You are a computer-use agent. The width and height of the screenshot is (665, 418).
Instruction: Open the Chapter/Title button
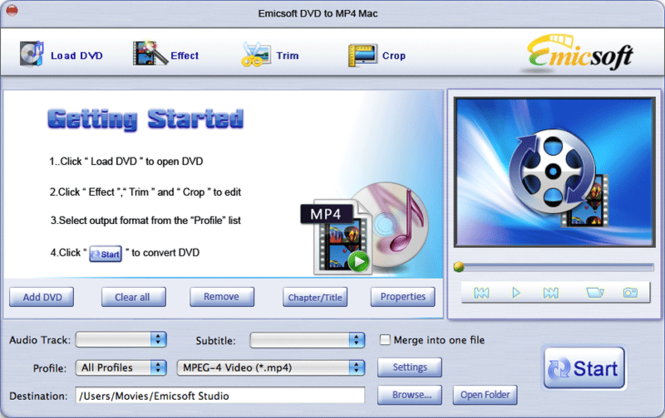coord(315,297)
